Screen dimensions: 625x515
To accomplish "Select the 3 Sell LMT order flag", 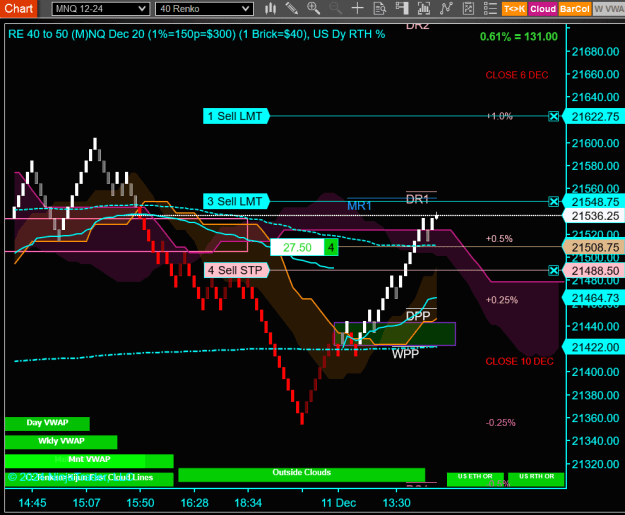I will click(x=235, y=202).
